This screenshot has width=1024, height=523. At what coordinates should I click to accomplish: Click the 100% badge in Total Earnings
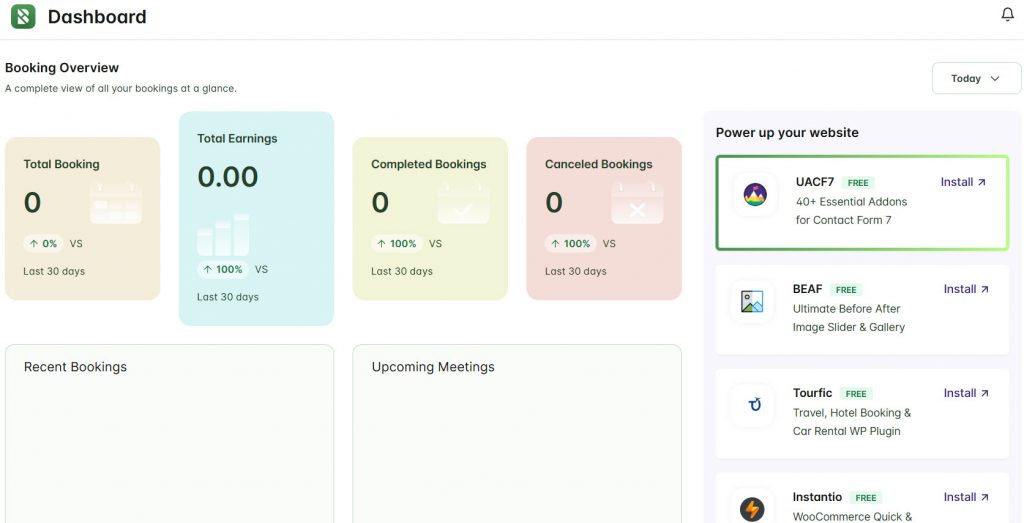click(x=222, y=269)
